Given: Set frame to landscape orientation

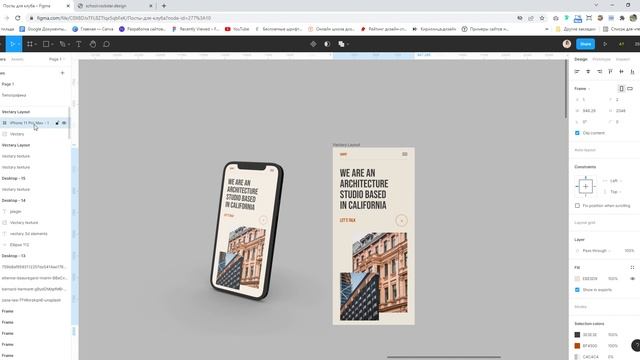Looking at the screenshot, I should (x=630, y=89).
